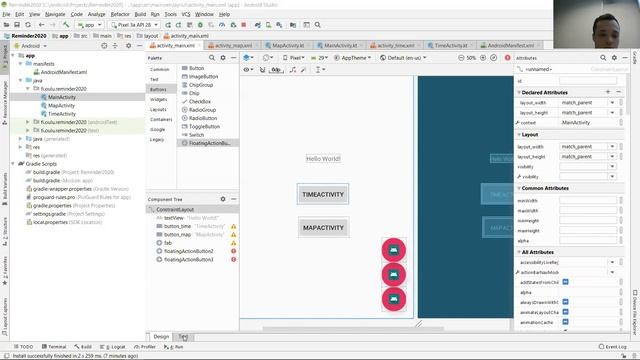Screen dimensions: 640x360
Task: Open the Pixel device preview dropdown
Action: click(293, 58)
